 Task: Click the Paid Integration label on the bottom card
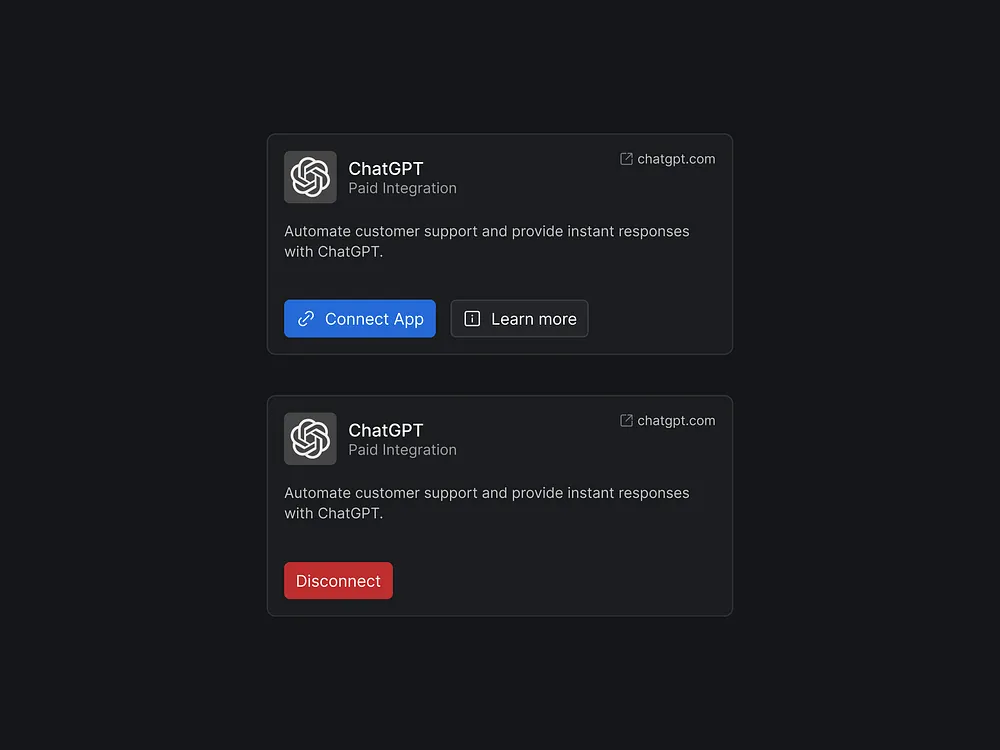[402, 450]
